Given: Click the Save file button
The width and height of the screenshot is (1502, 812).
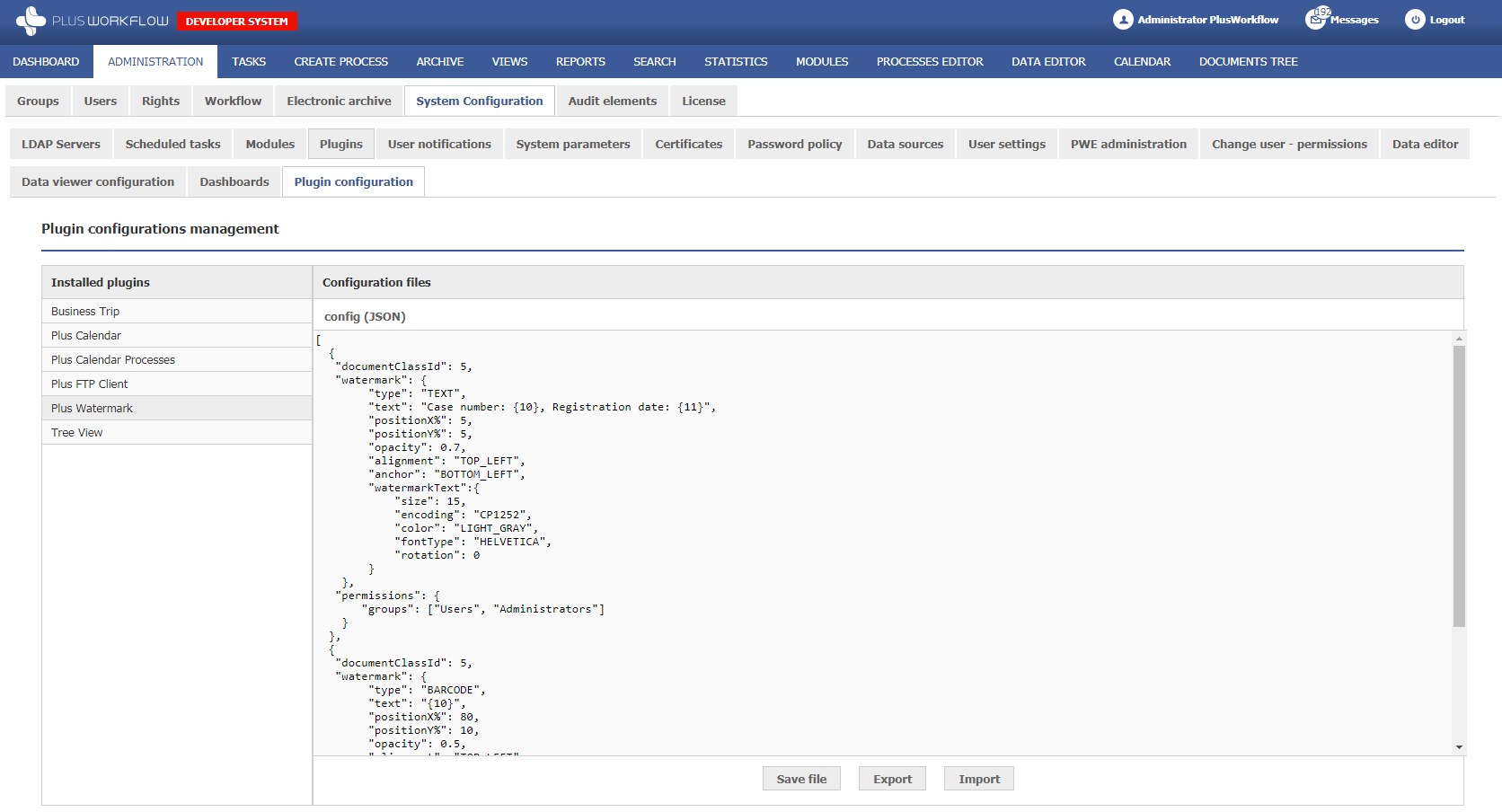Looking at the screenshot, I should pos(801,779).
